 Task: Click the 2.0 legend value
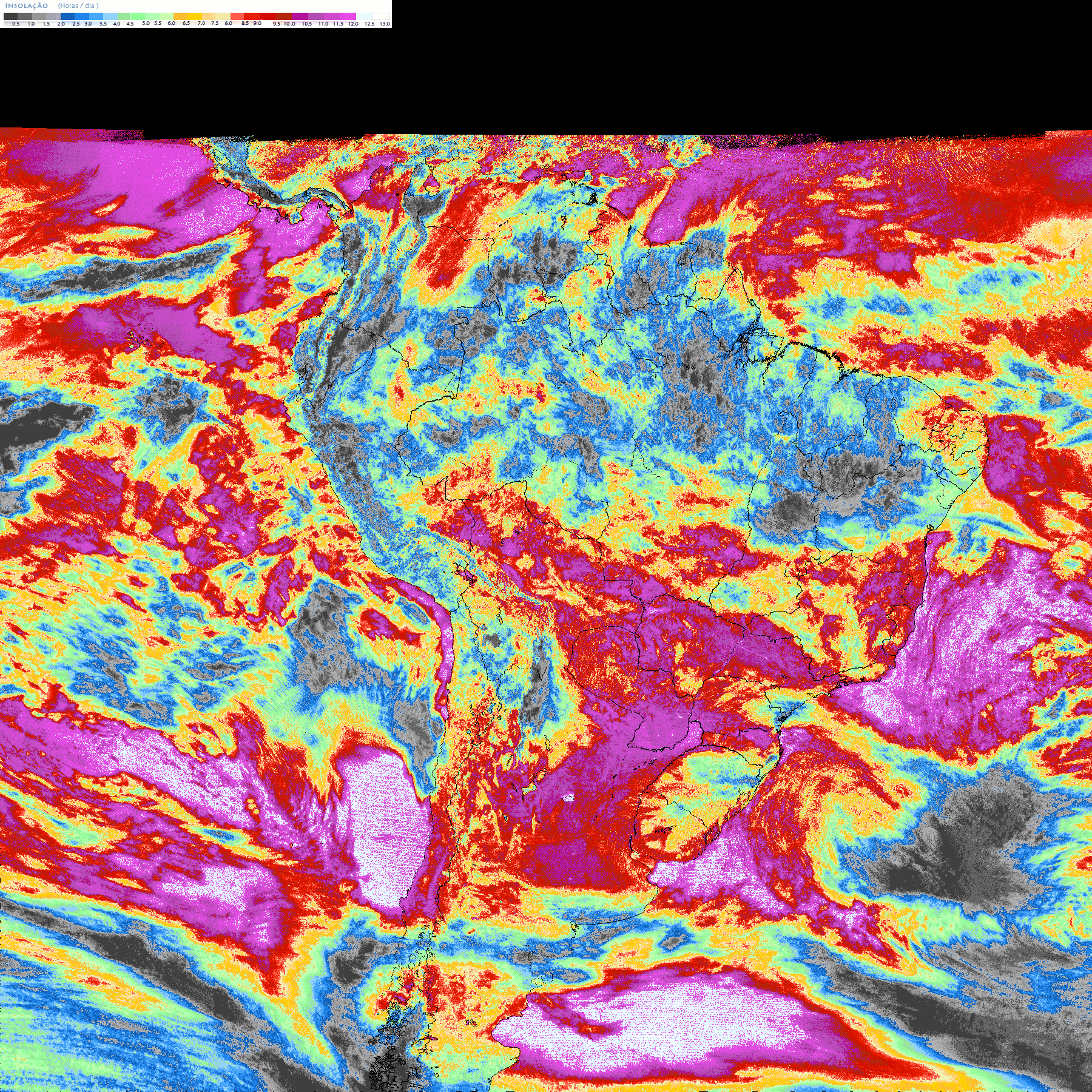[61, 24]
